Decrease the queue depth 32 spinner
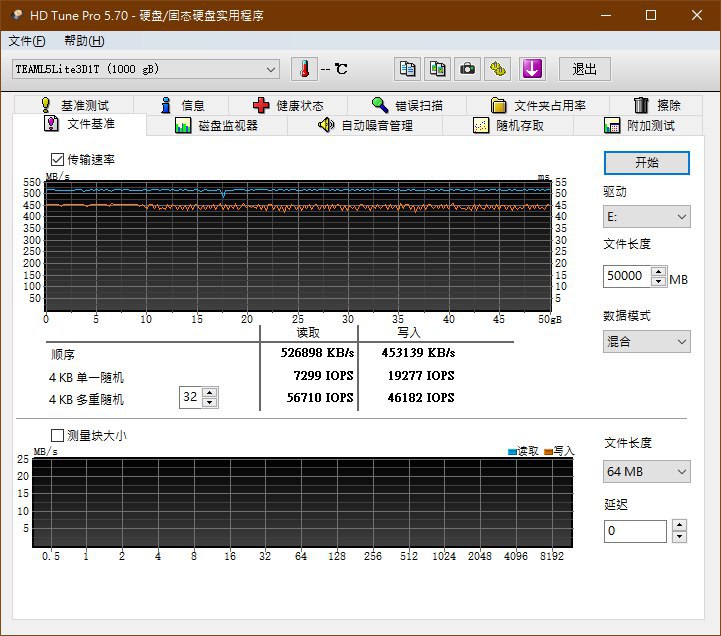This screenshot has height=636, width=721. point(210,402)
